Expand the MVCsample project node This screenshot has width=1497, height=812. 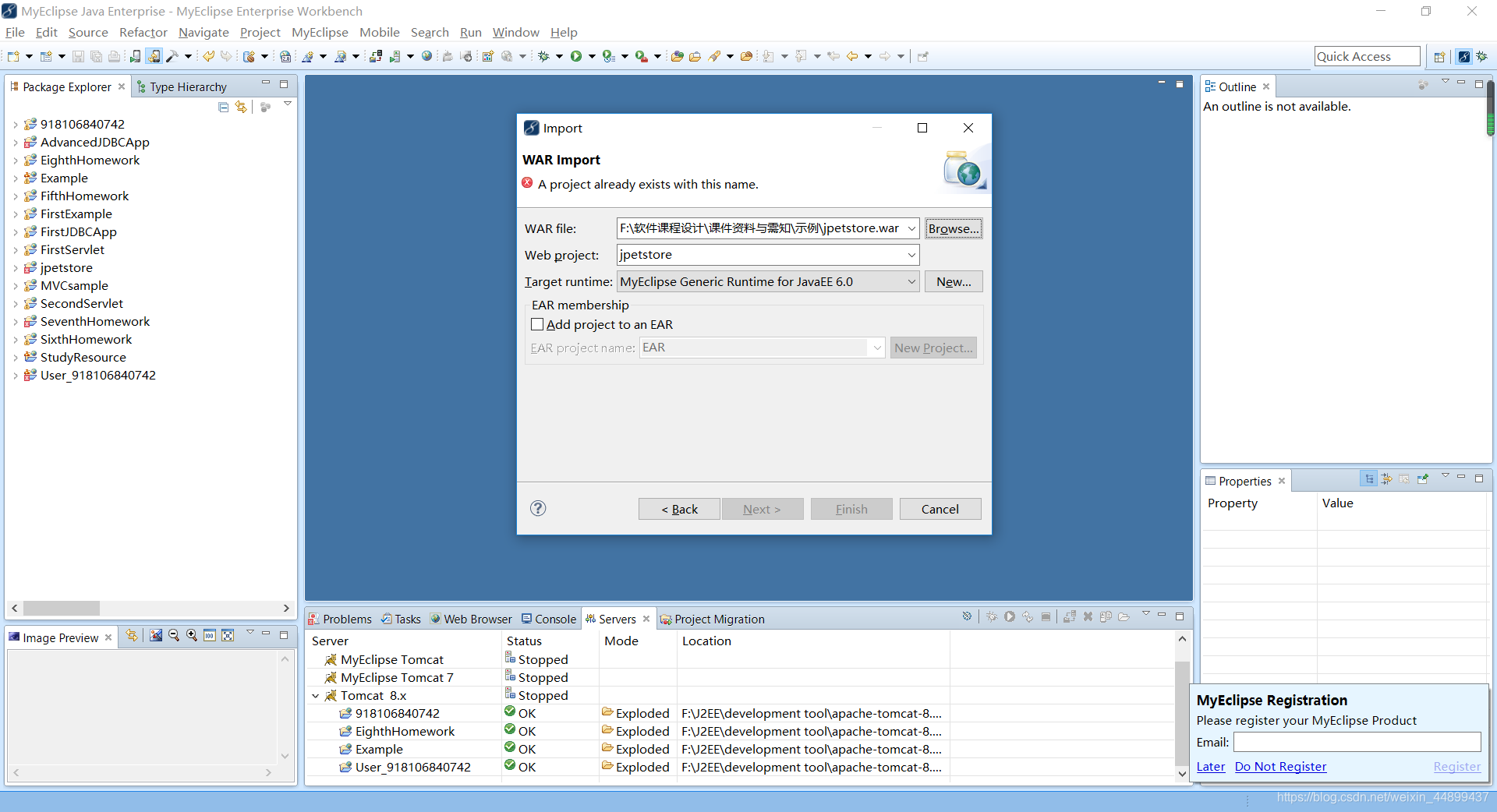[x=15, y=286]
